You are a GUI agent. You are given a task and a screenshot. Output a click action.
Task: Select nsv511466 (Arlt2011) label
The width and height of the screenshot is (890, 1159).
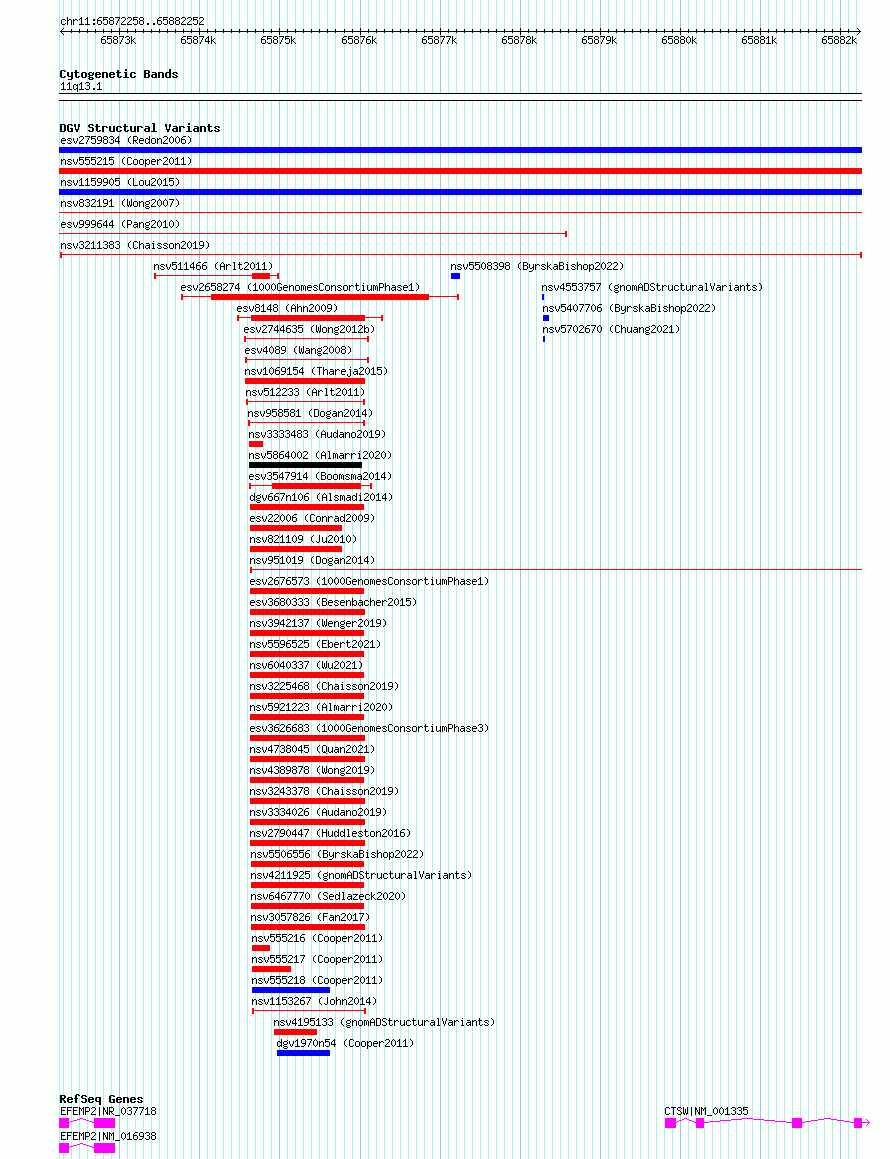tap(214, 266)
